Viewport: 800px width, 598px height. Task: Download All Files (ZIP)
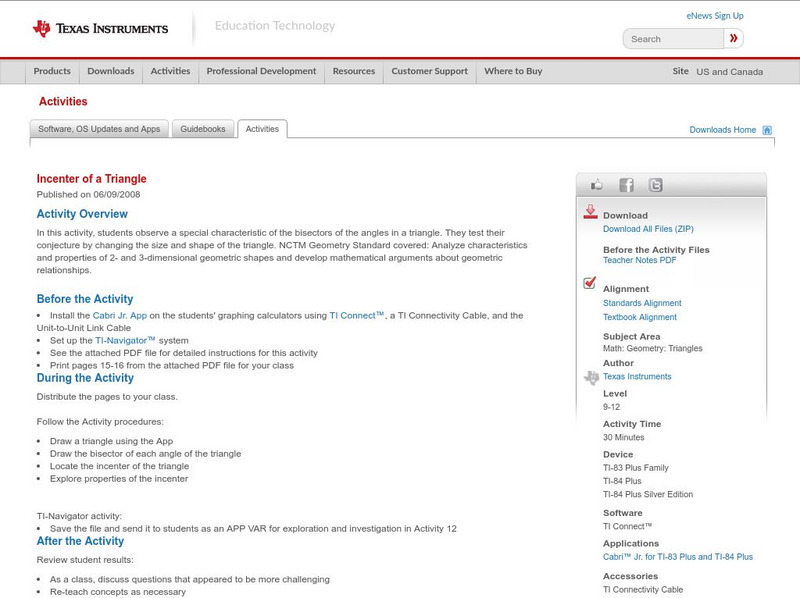[x=648, y=229]
